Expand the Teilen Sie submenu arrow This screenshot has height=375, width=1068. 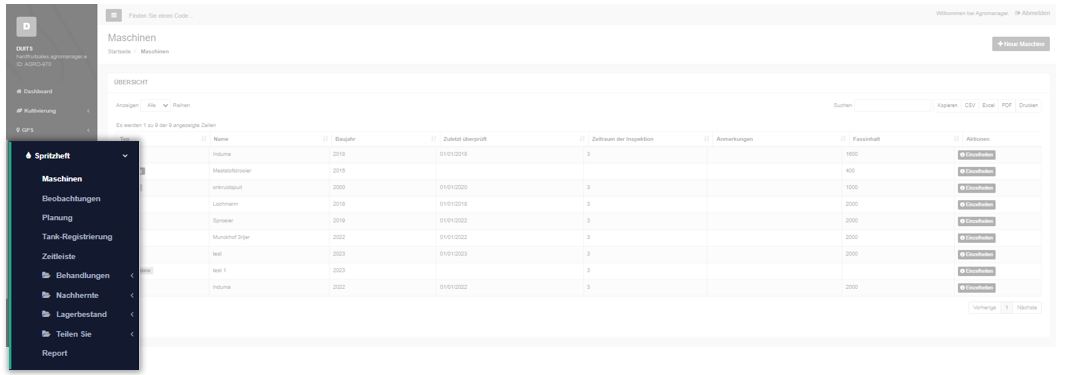[x=131, y=334]
